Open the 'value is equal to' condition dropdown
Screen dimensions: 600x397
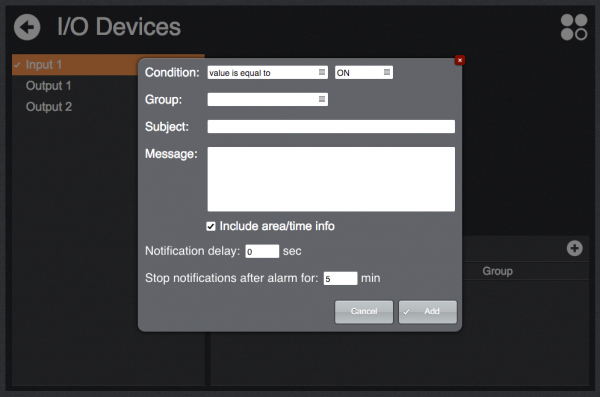267,72
